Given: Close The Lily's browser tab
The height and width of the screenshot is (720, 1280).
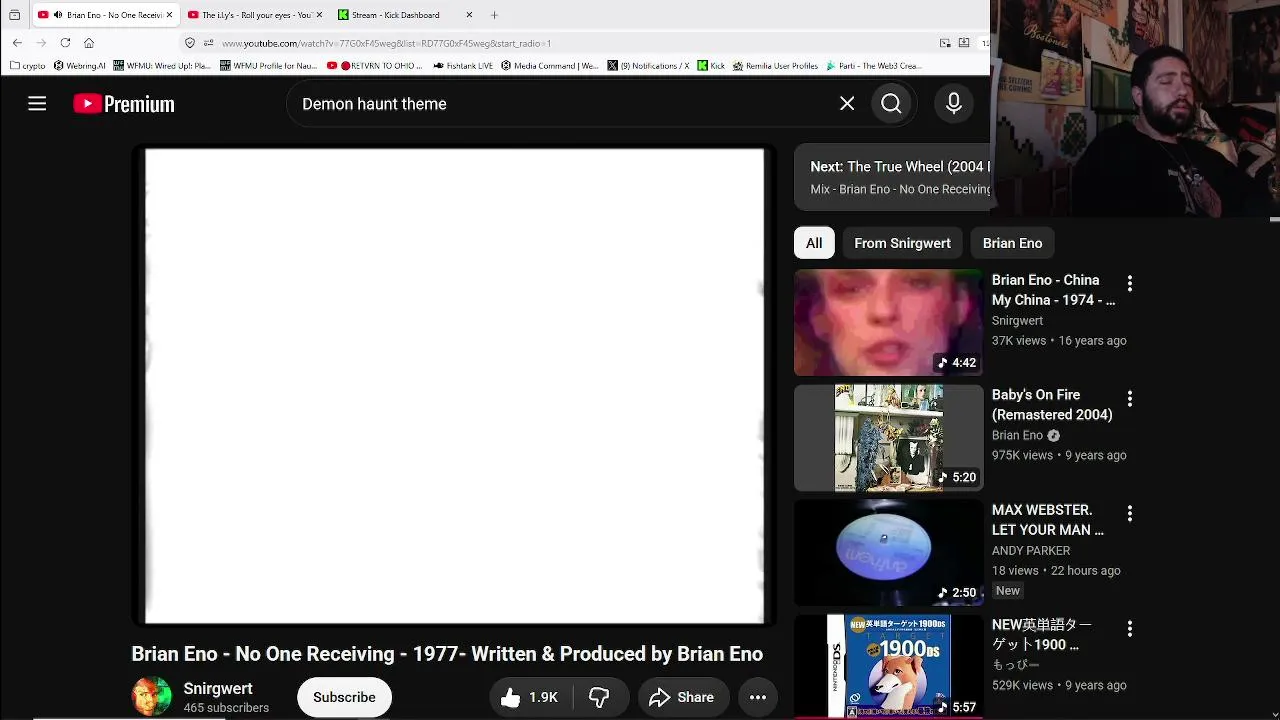Looking at the screenshot, I should [319, 15].
